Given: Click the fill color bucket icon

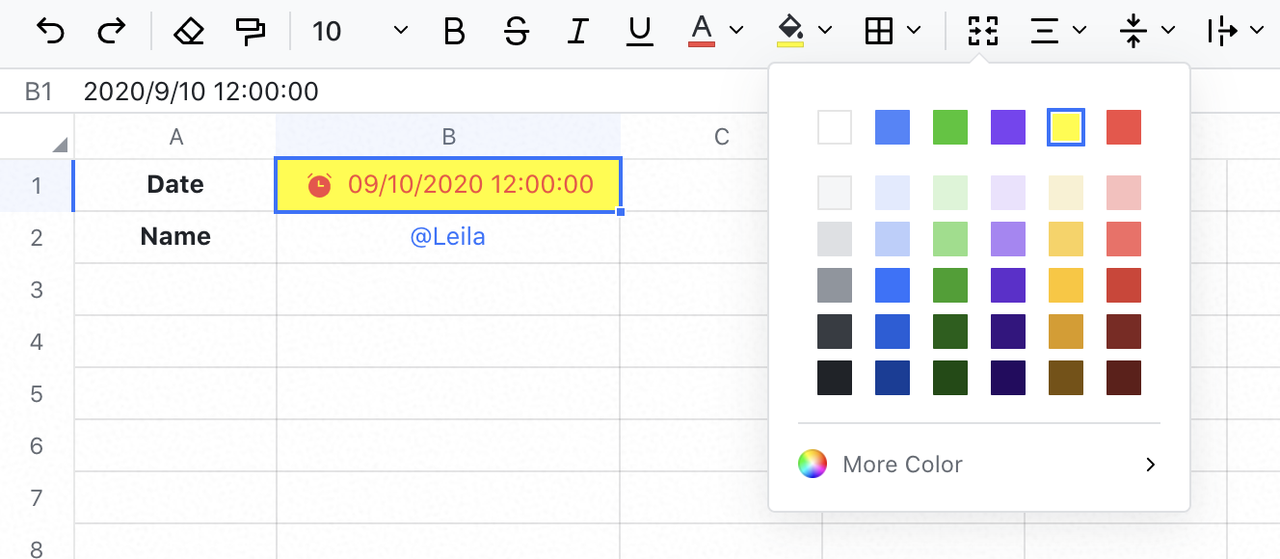Looking at the screenshot, I should (x=790, y=31).
